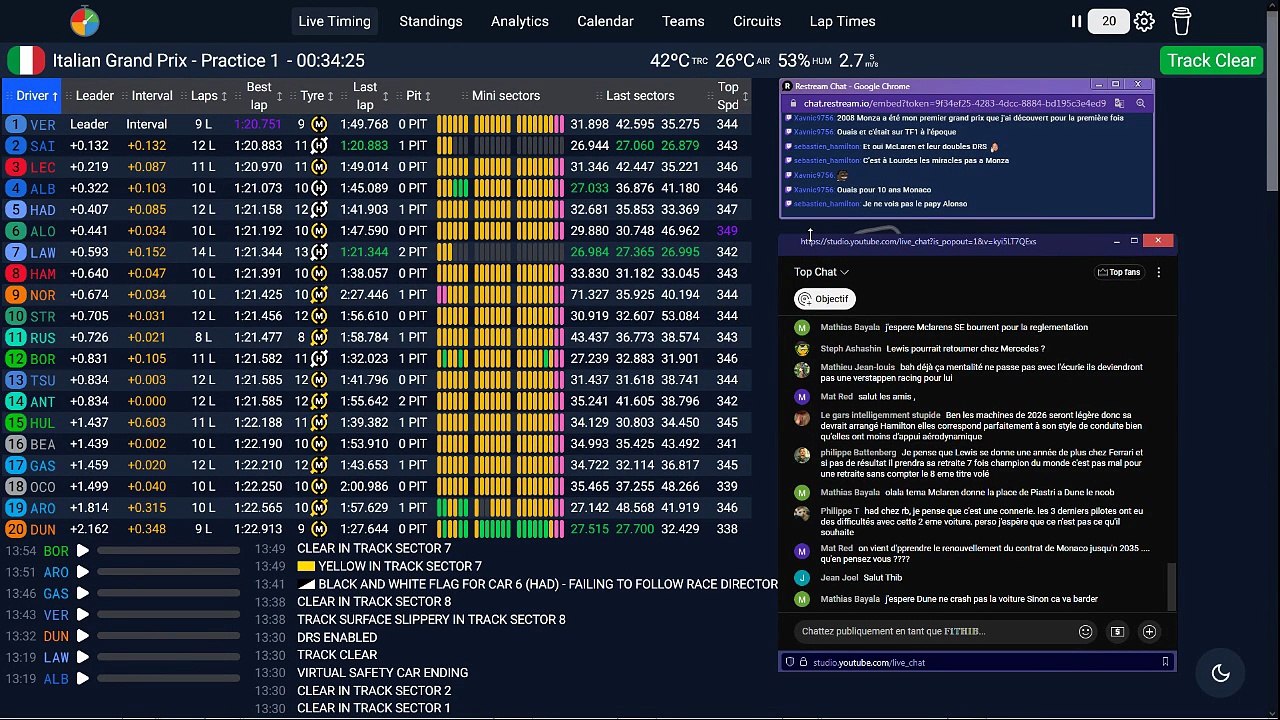
Task: Click the DUN driver label in timing table
Action: point(42,529)
